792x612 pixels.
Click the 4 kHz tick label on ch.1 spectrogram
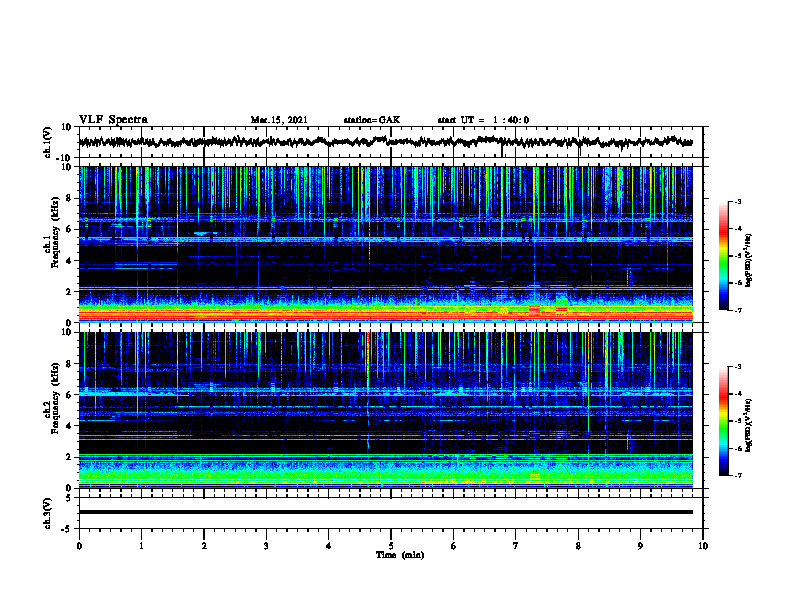point(69,261)
